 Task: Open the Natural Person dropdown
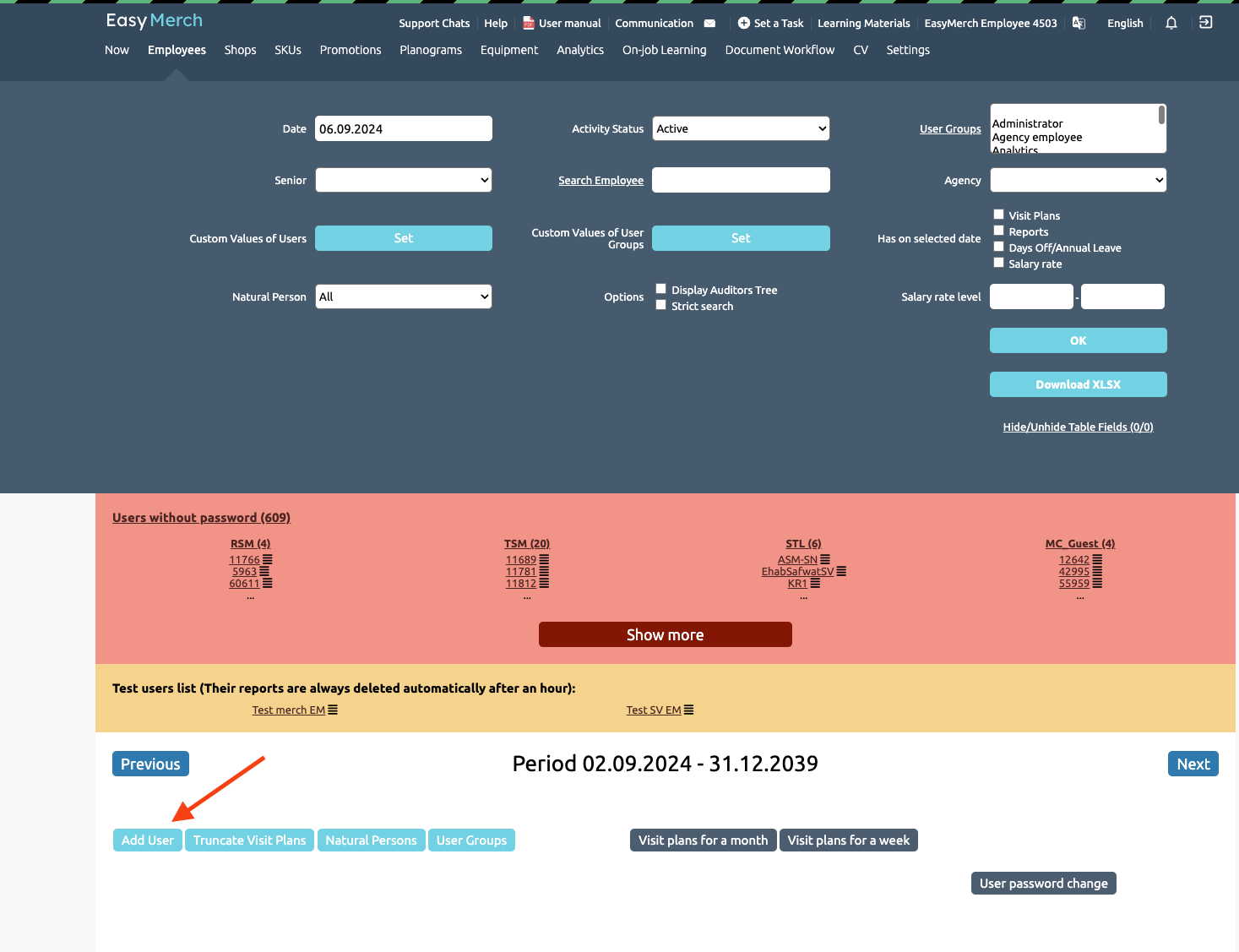404,296
